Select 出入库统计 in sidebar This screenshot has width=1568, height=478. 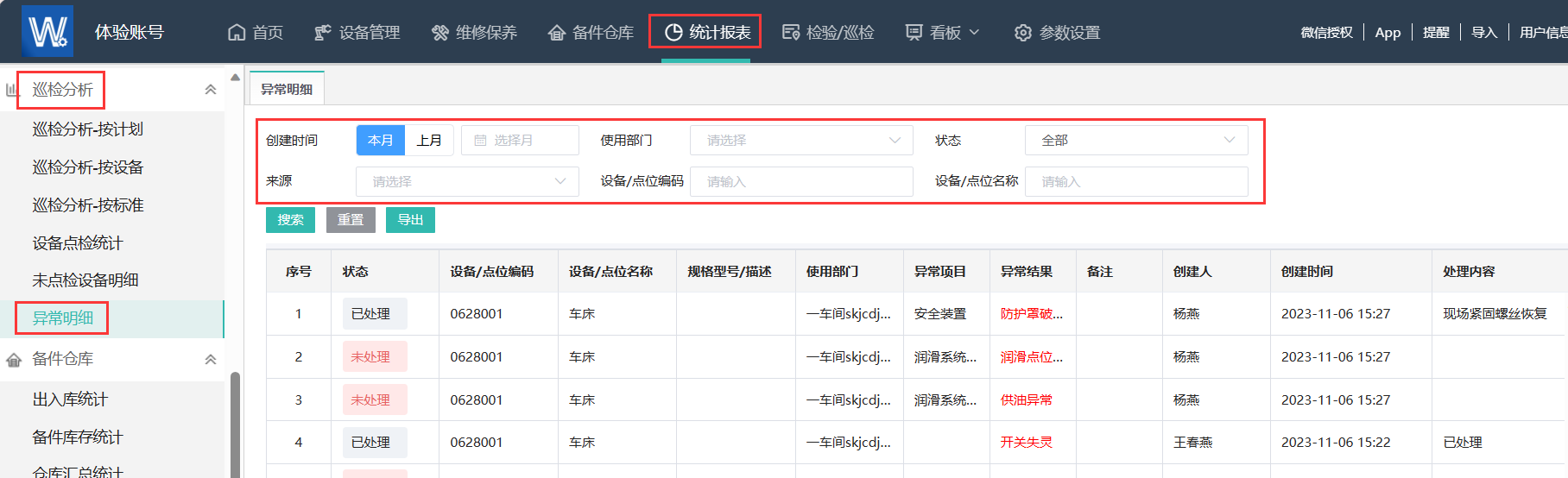point(70,399)
